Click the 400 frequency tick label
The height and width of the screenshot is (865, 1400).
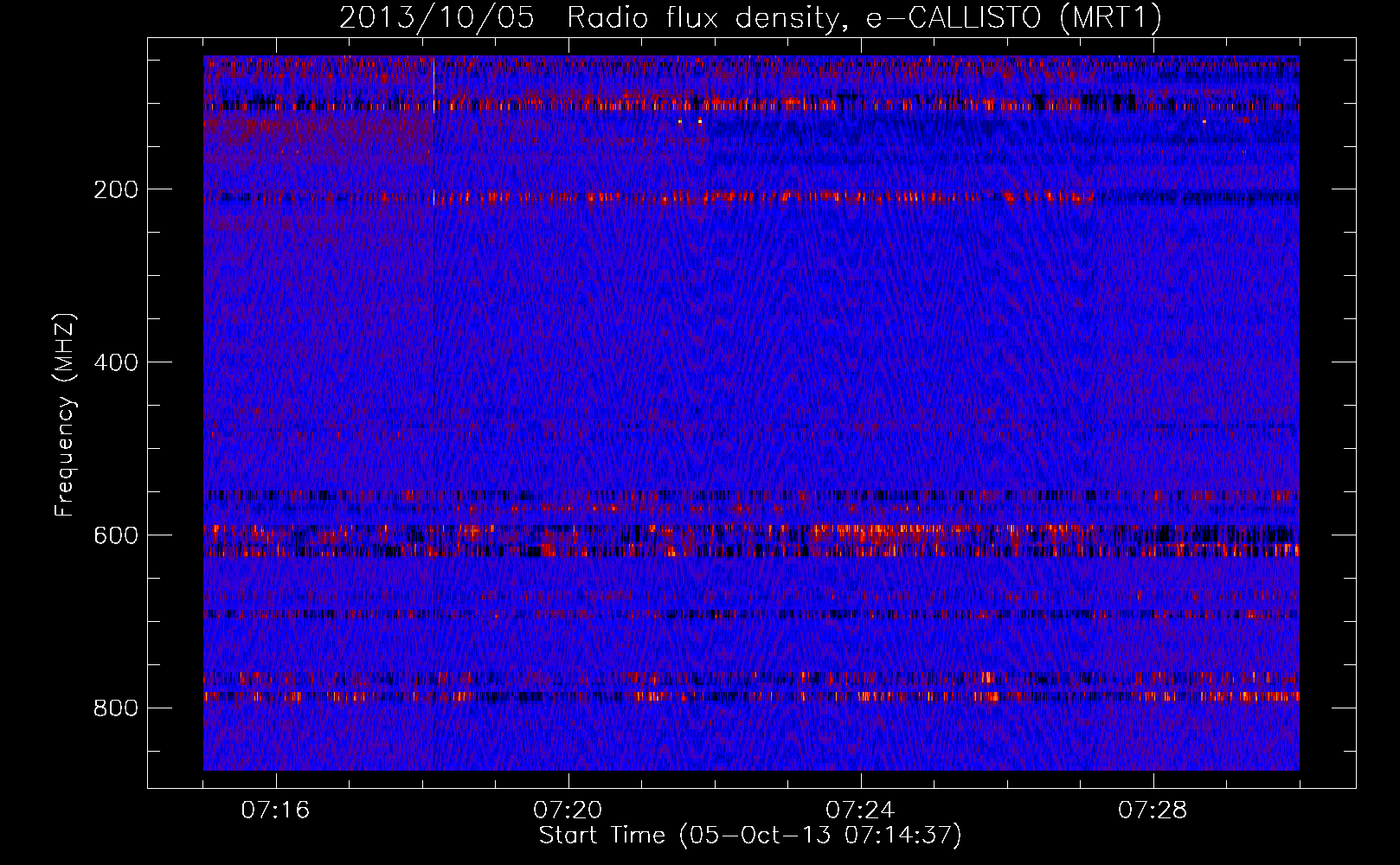(116, 362)
